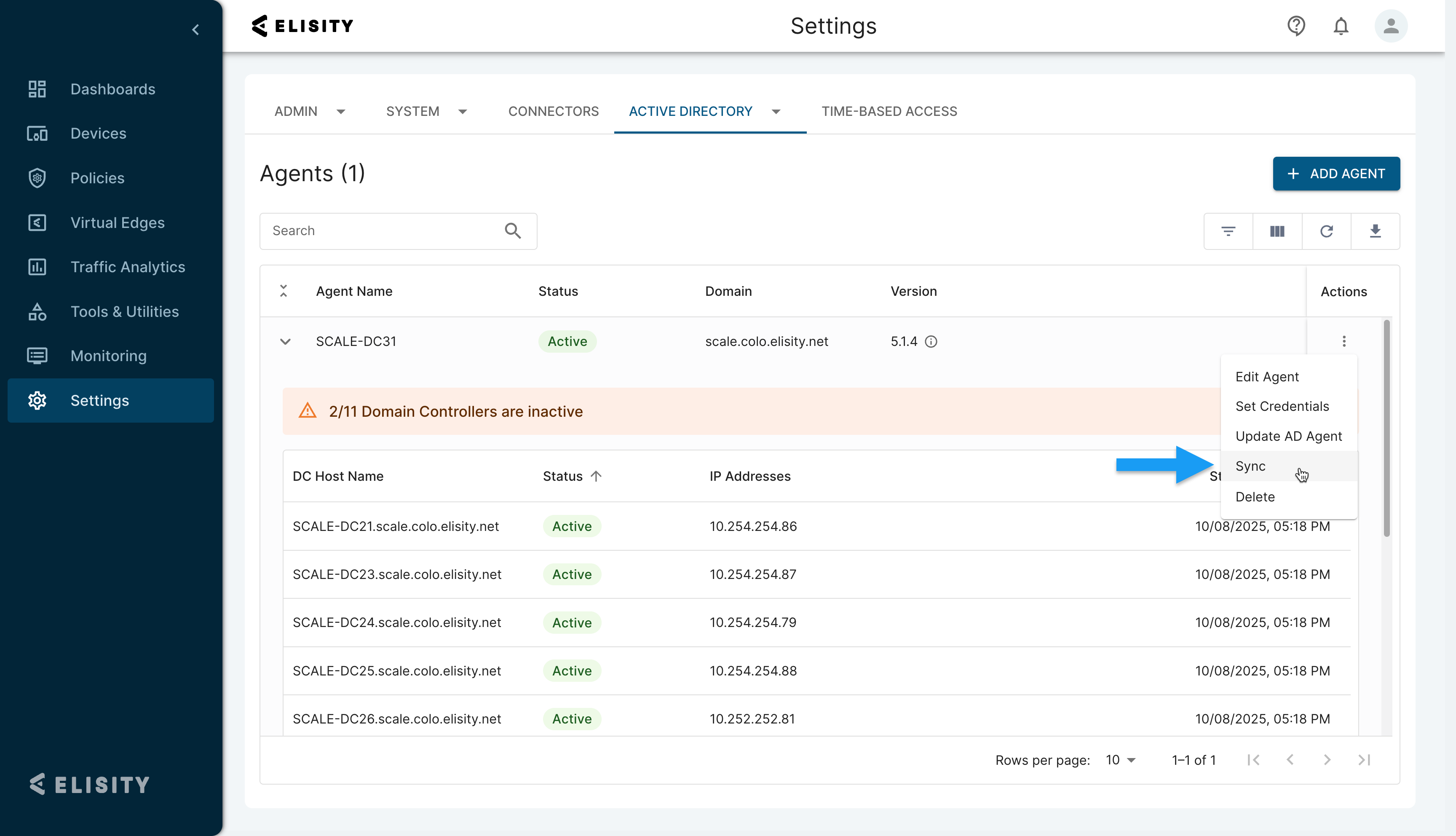Click the scale.colo.elisity.net domain cell

(x=766, y=342)
